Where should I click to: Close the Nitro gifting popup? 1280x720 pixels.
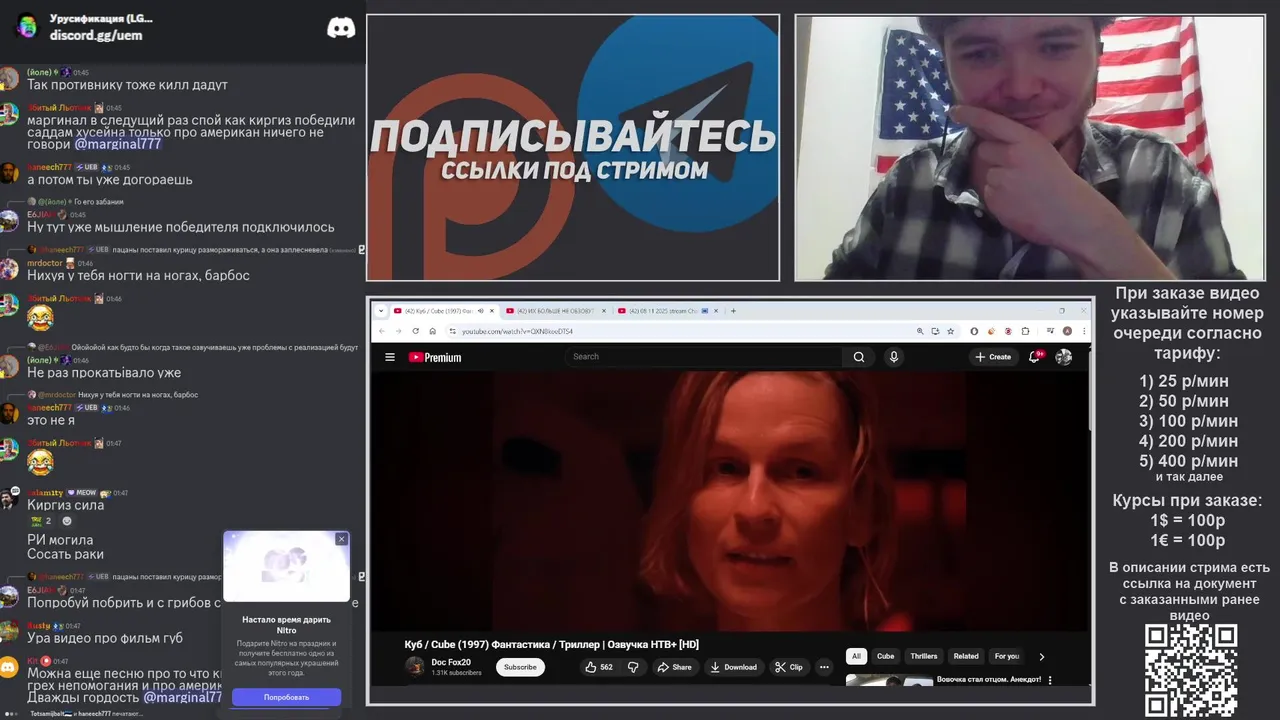pyautogui.click(x=341, y=539)
